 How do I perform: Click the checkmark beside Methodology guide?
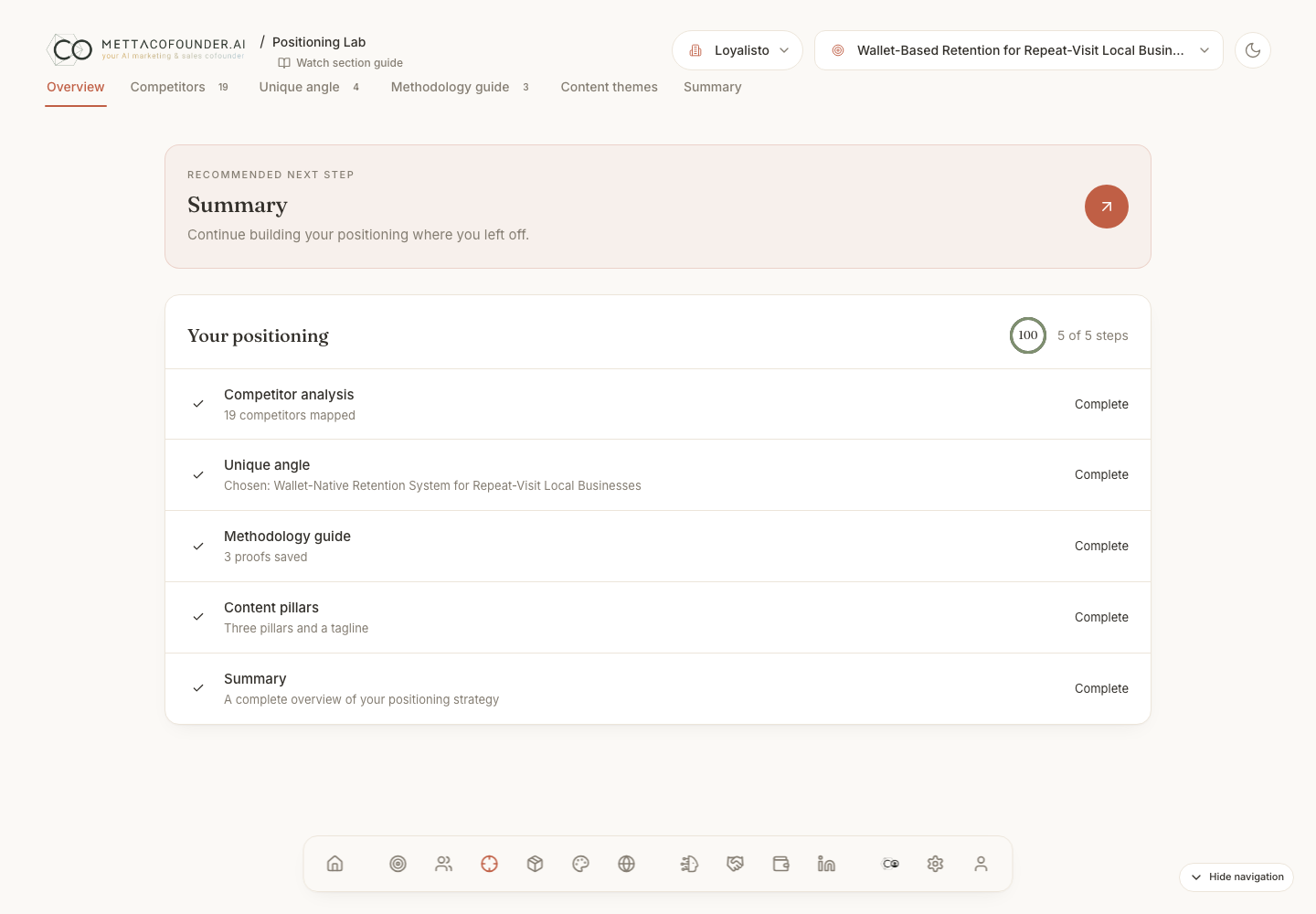[x=198, y=547]
